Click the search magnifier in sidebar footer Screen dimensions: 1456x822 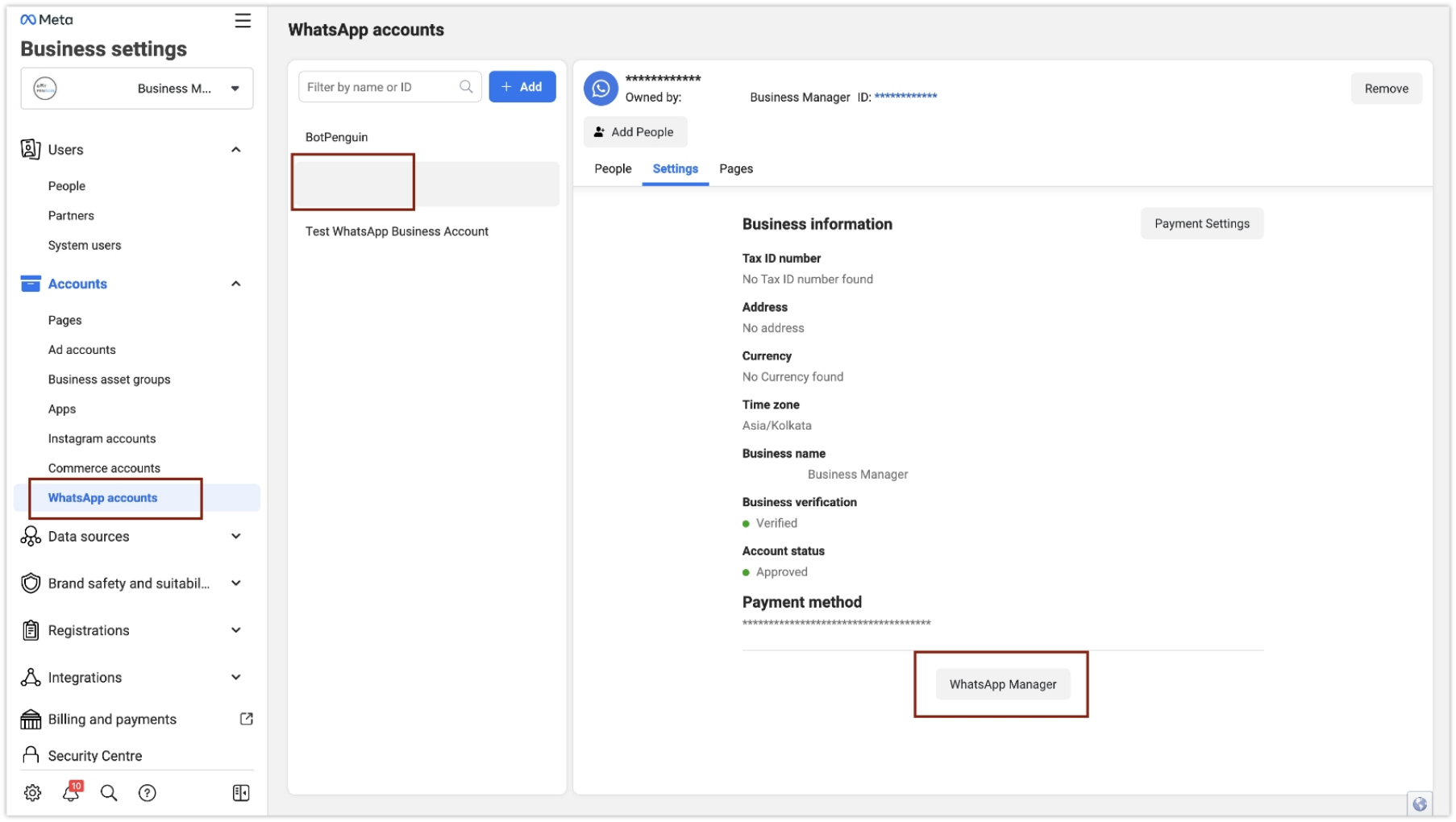[109, 793]
